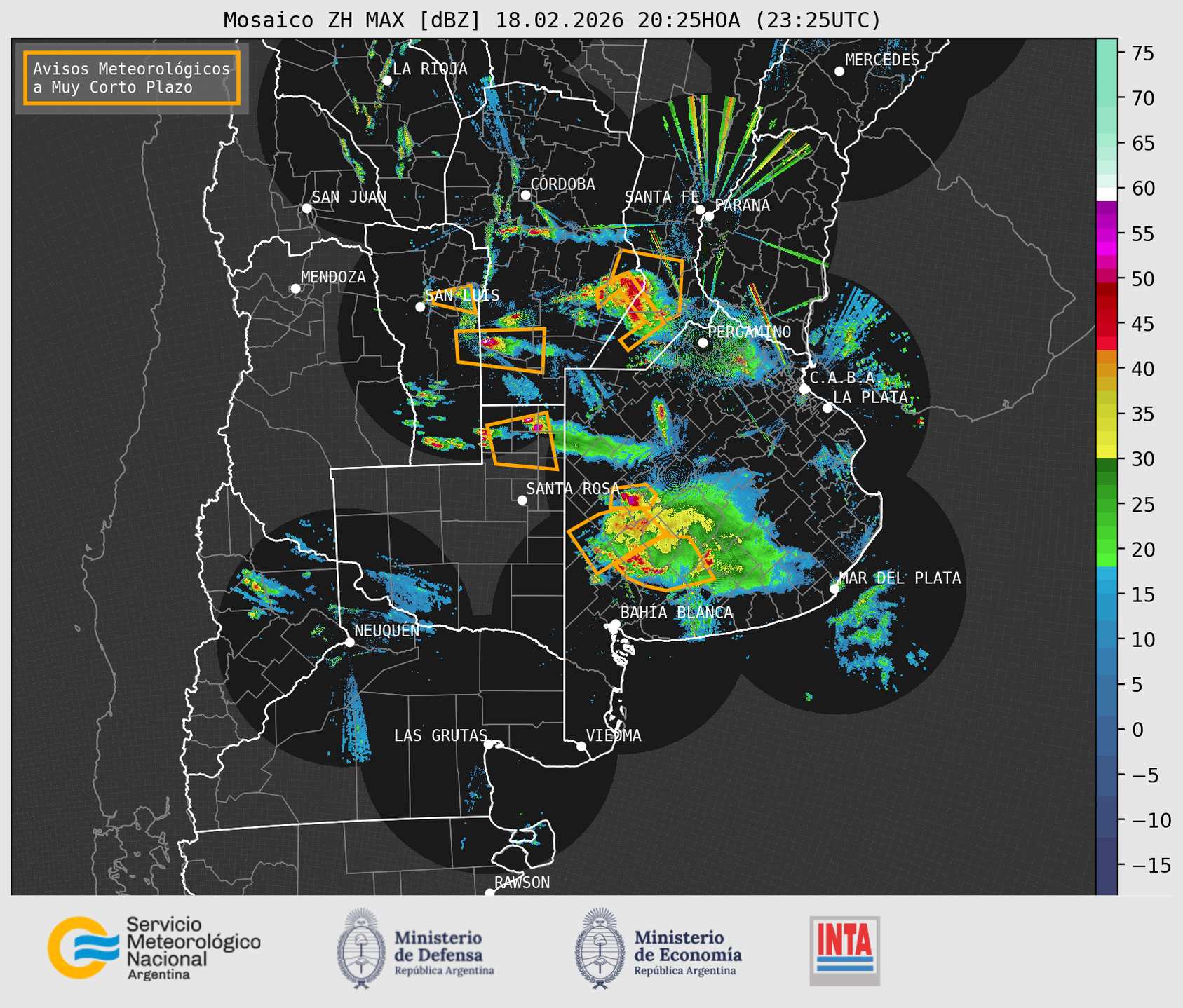
Task: Click the white 60 dBZ color scale segment
Action: [1107, 194]
